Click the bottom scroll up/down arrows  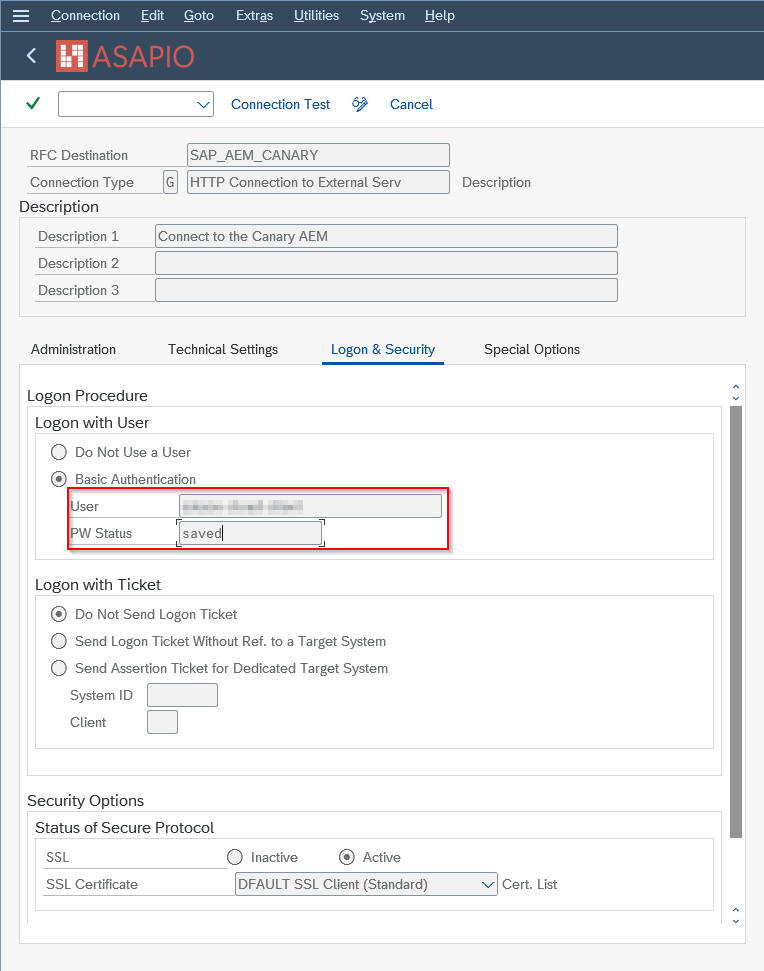(x=736, y=915)
